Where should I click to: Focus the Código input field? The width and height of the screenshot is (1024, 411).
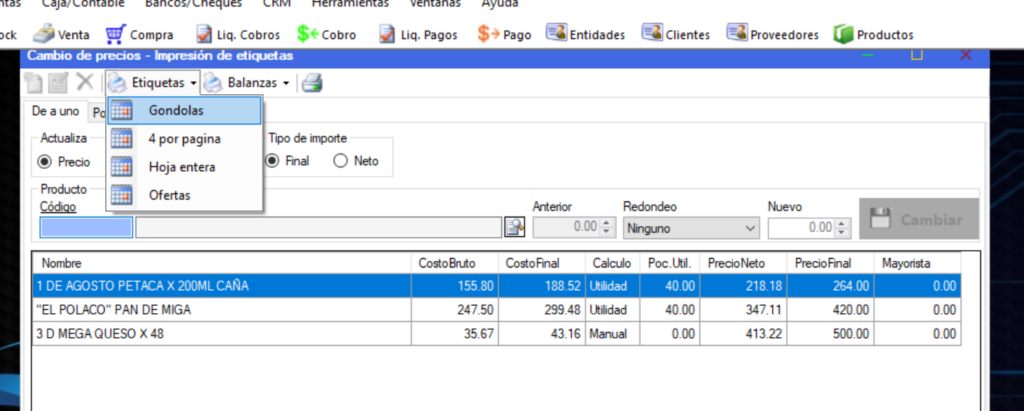click(x=86, y=227)
